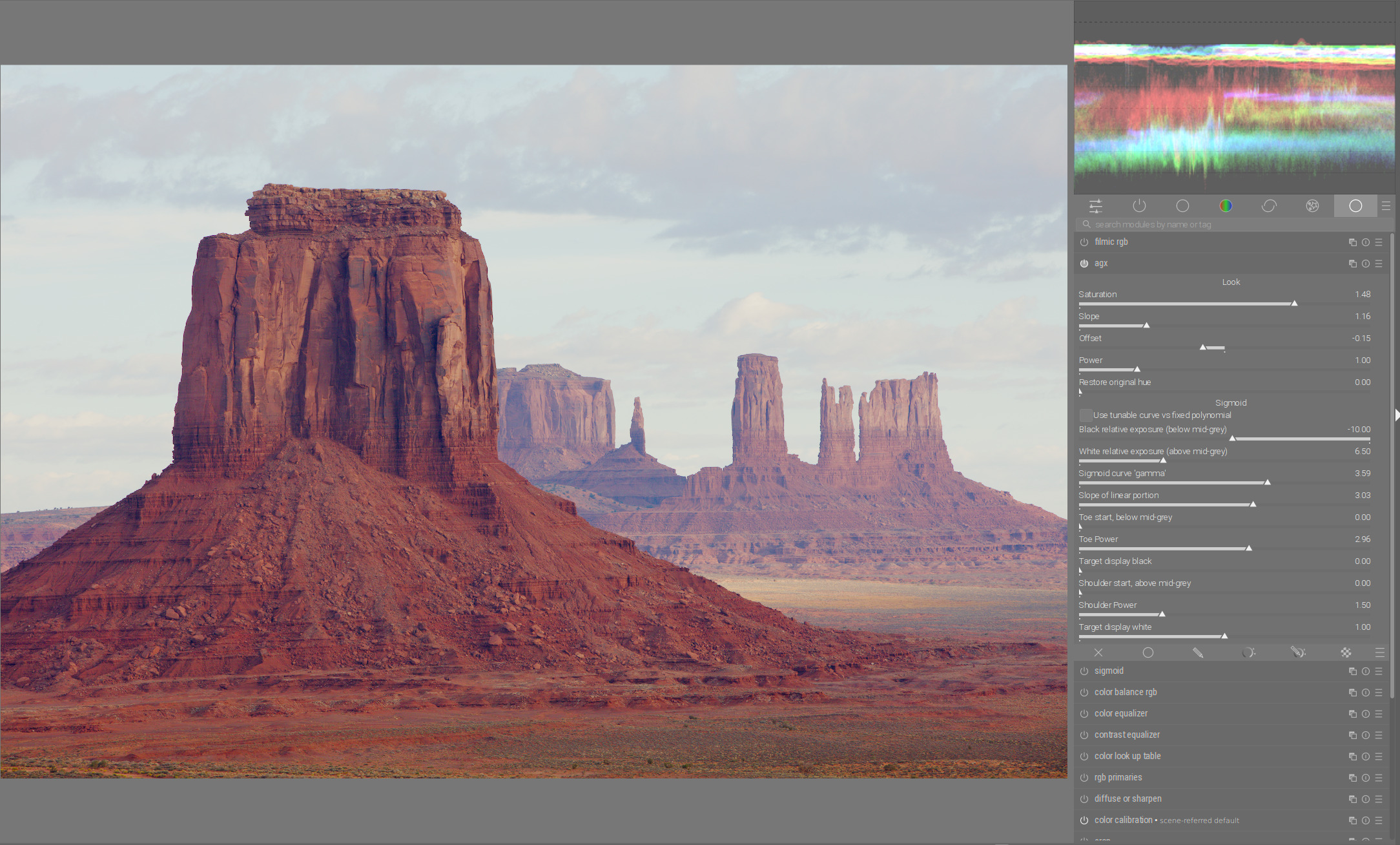This screenshot has height=845, width=1400.
Task: Select the drawn mask pencil icon
Action: (1198, 652)
